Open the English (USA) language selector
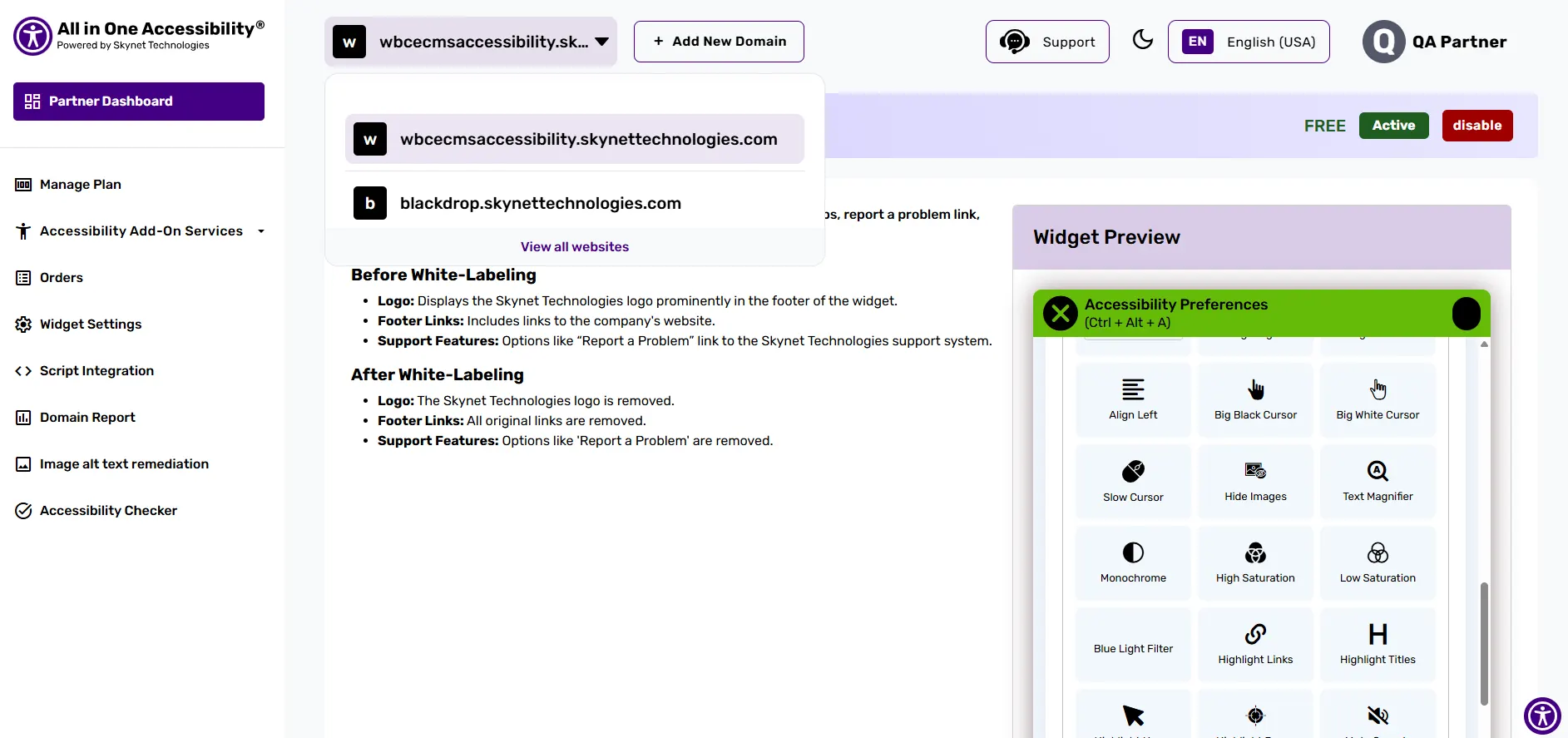Image resolution: width=1568 pixels, height=738 pixels. pos(1249,42)
